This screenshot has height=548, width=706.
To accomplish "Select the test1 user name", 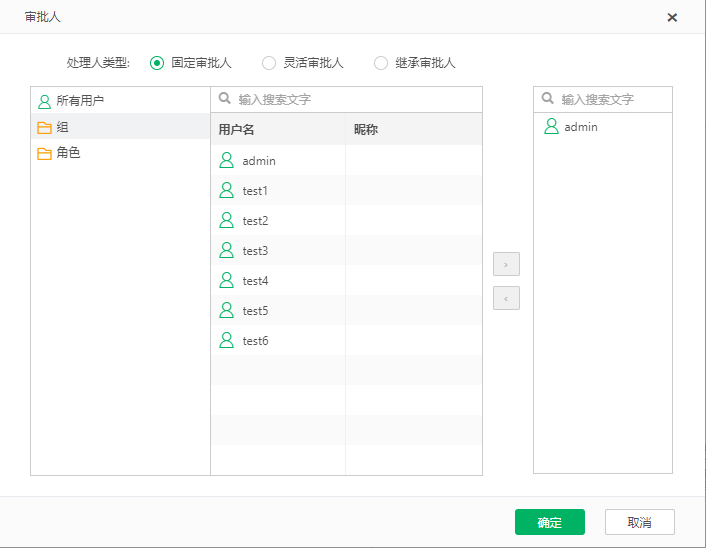I will (255, 191).
